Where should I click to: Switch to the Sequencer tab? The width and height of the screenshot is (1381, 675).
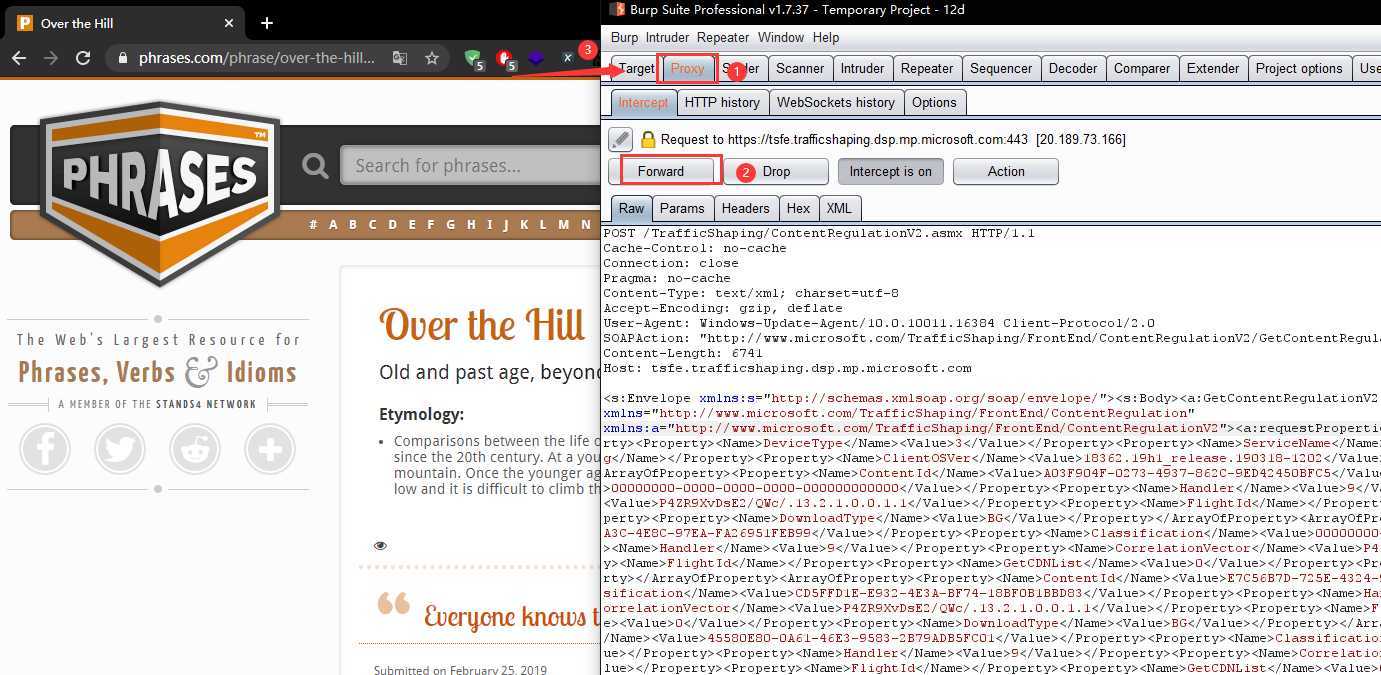[x=1001, y=69]
